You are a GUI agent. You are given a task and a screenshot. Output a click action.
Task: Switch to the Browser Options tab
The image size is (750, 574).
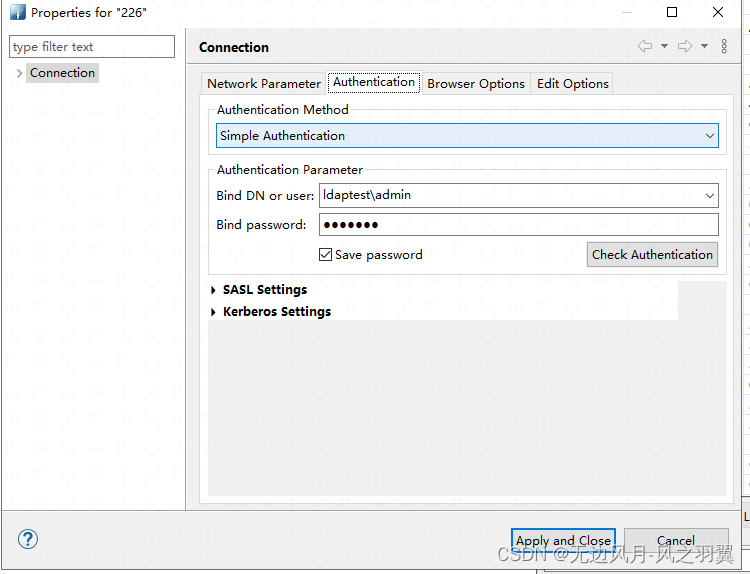(476, 84)
